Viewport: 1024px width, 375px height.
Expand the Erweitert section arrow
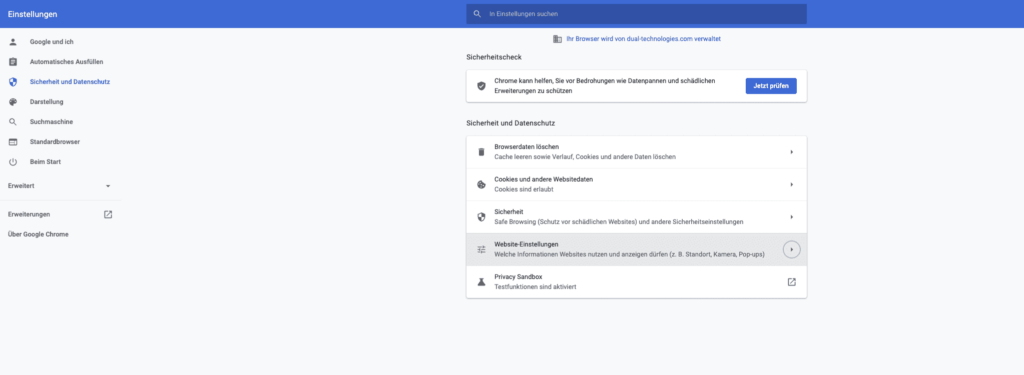click(108, 186)
